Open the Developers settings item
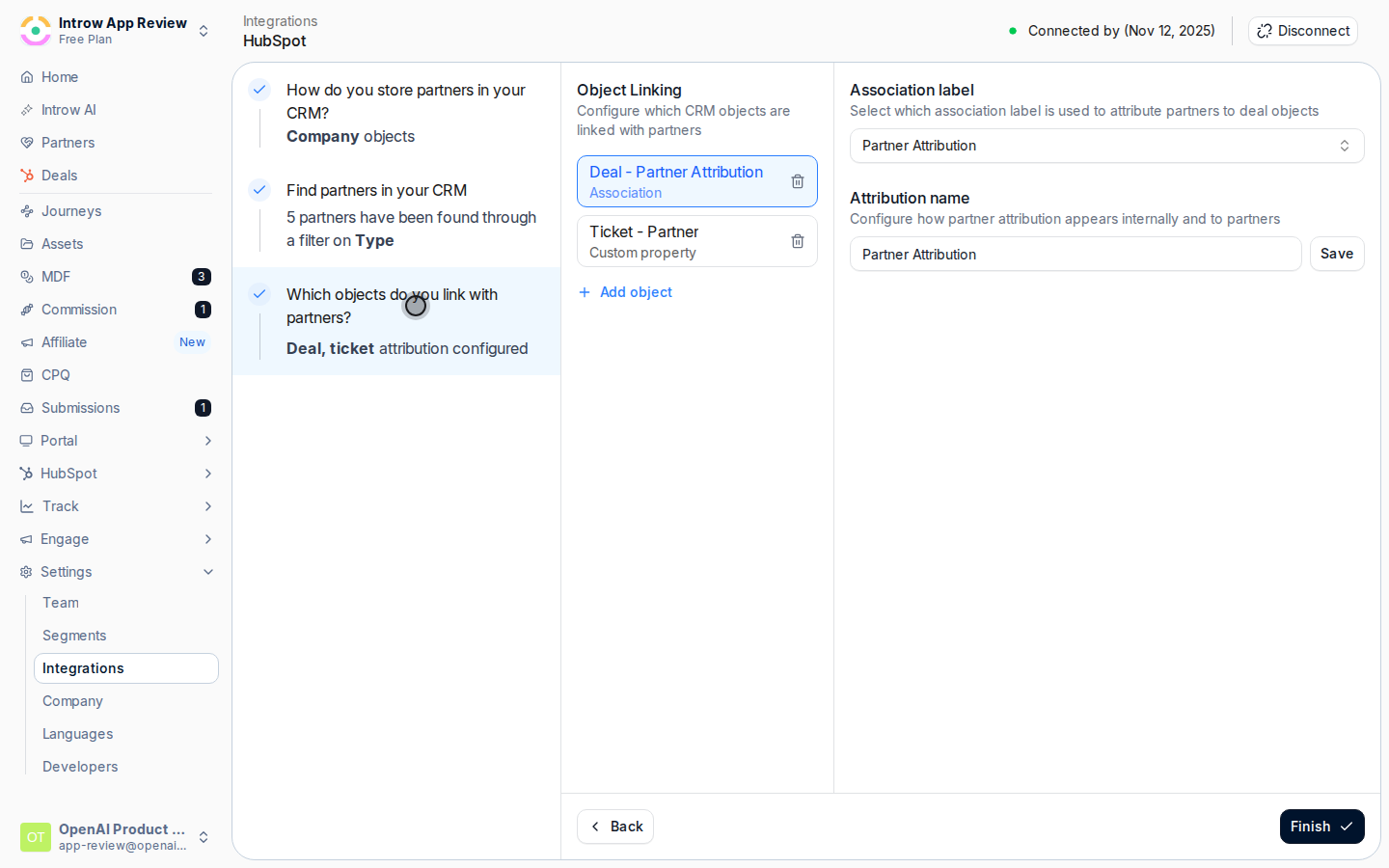This screenshot has width=1389, height=868. pos(126,767)
